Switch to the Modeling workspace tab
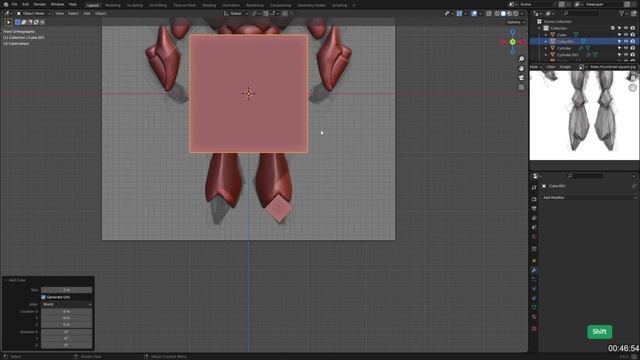Viewport: 640px width, 360px height. click(x=113, y=5)
